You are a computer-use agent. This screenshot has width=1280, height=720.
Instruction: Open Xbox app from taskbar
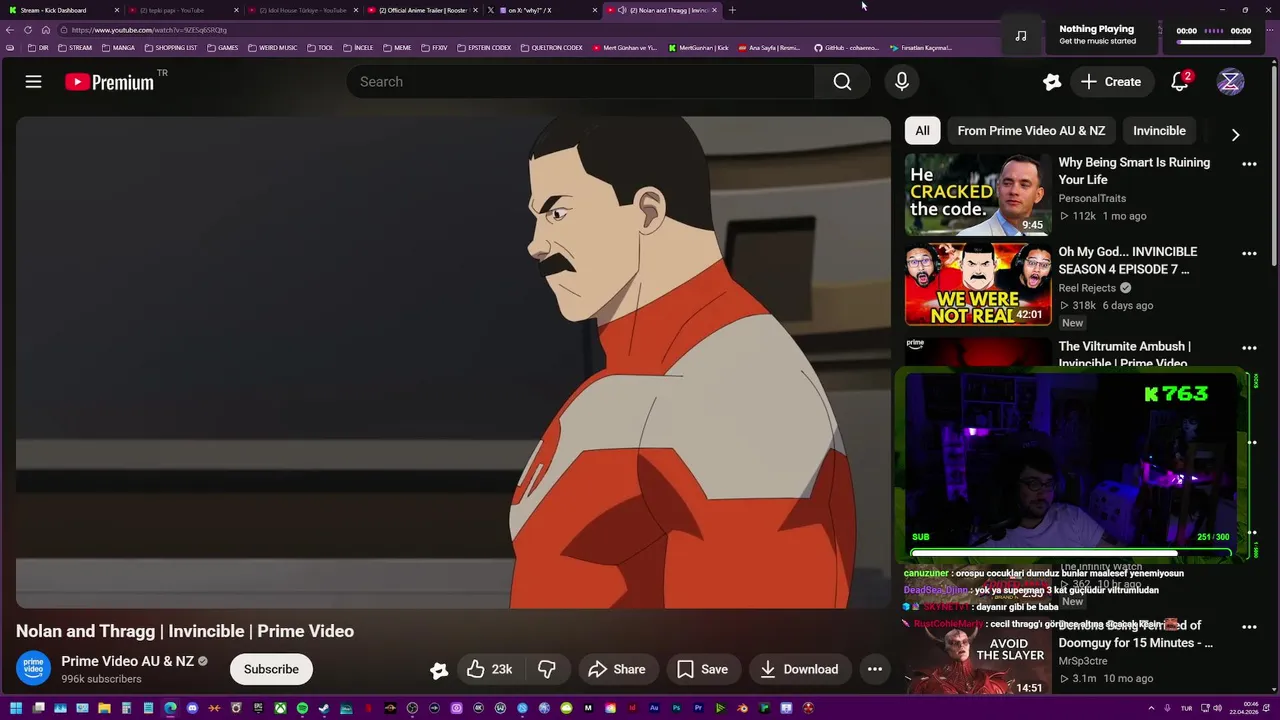click(280, 708)
